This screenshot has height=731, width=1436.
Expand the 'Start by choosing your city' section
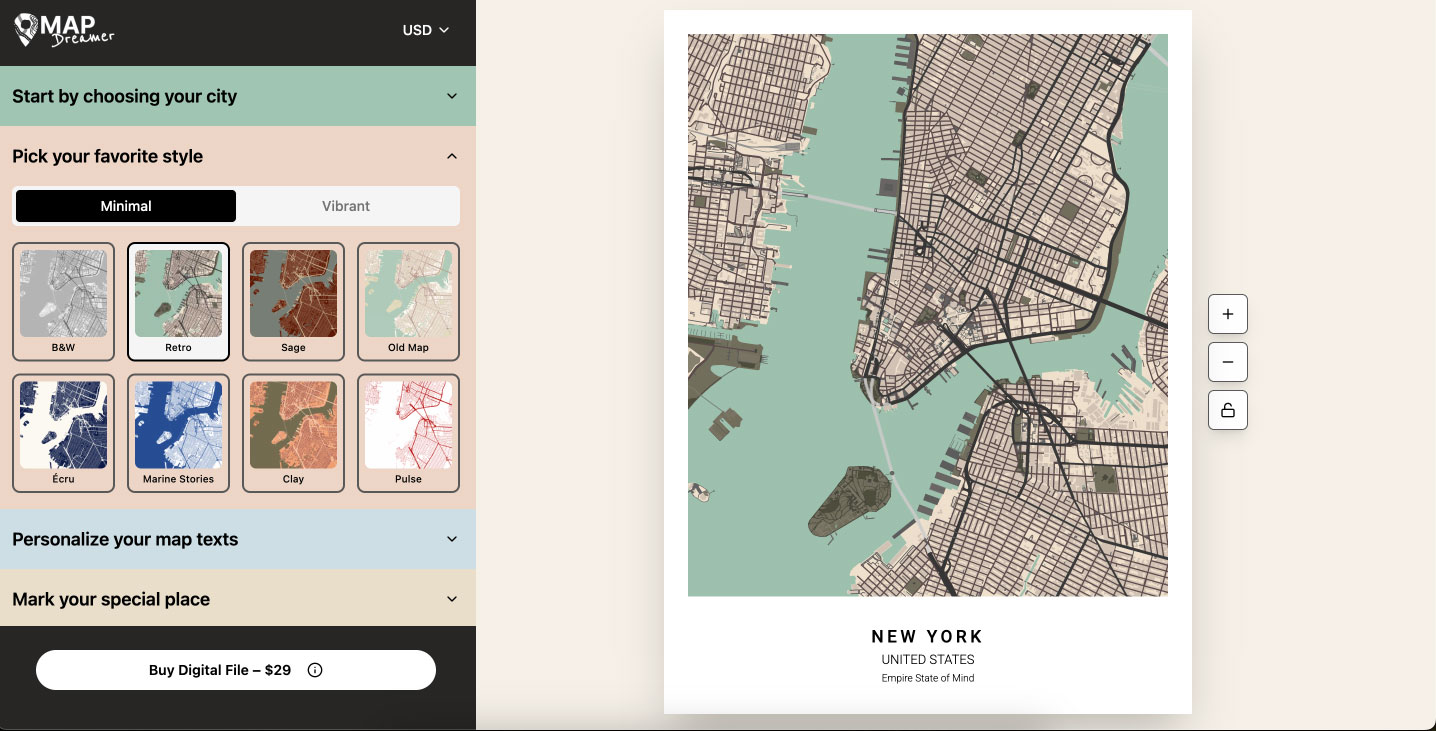[238, 96]
